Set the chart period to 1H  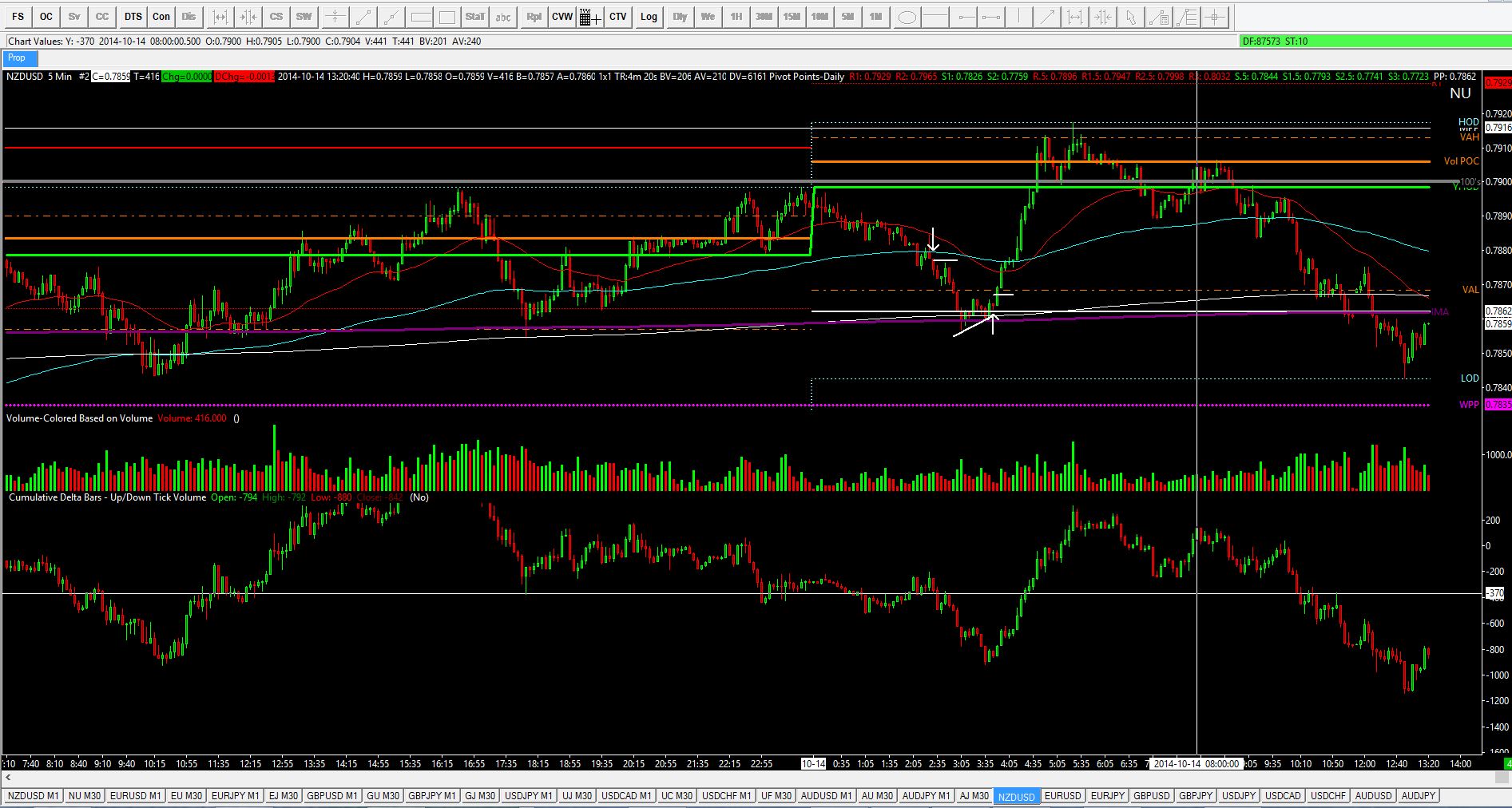[x=736, y=17]
